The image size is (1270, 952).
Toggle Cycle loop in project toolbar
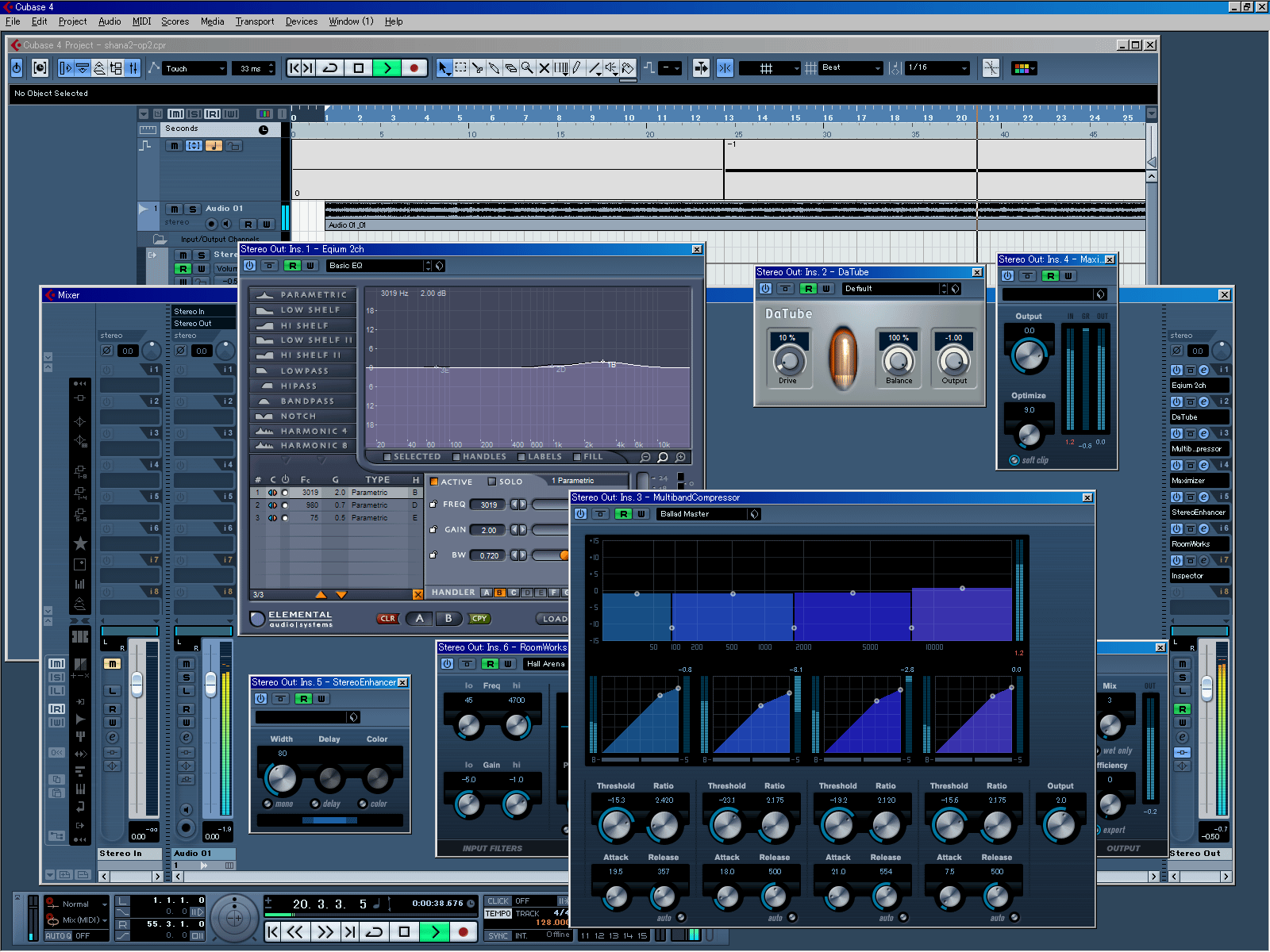click(x=331, y=68)
